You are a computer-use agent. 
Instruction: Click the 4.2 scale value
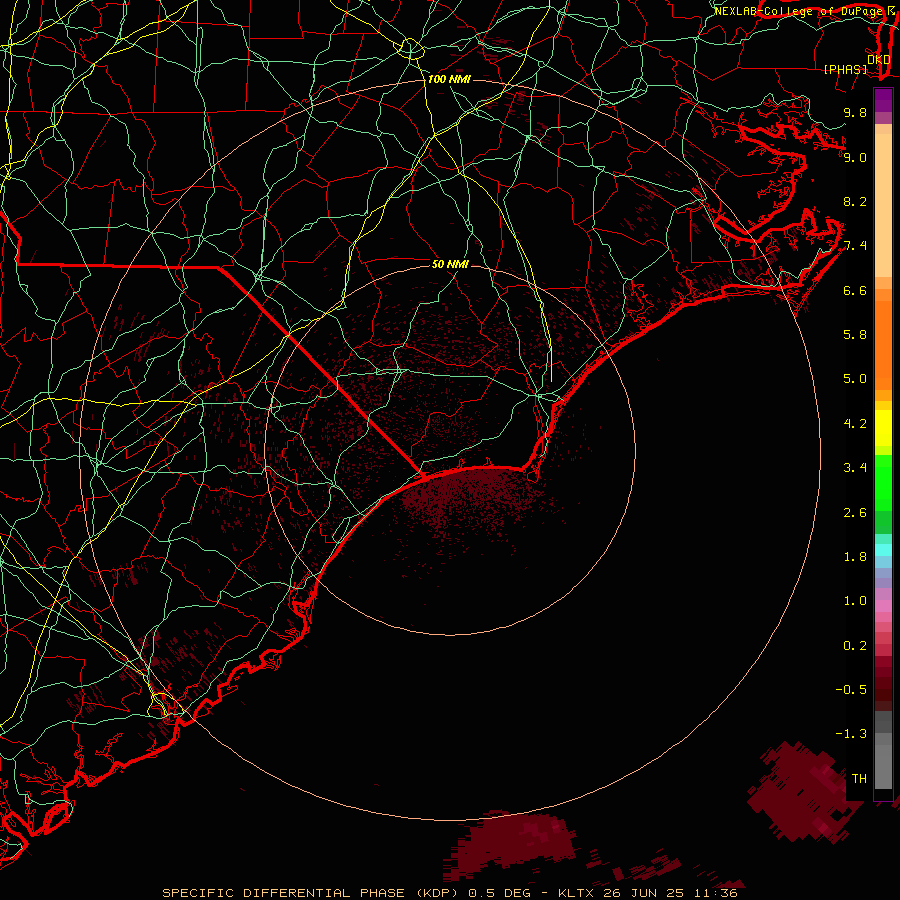[x=855, y=423]
